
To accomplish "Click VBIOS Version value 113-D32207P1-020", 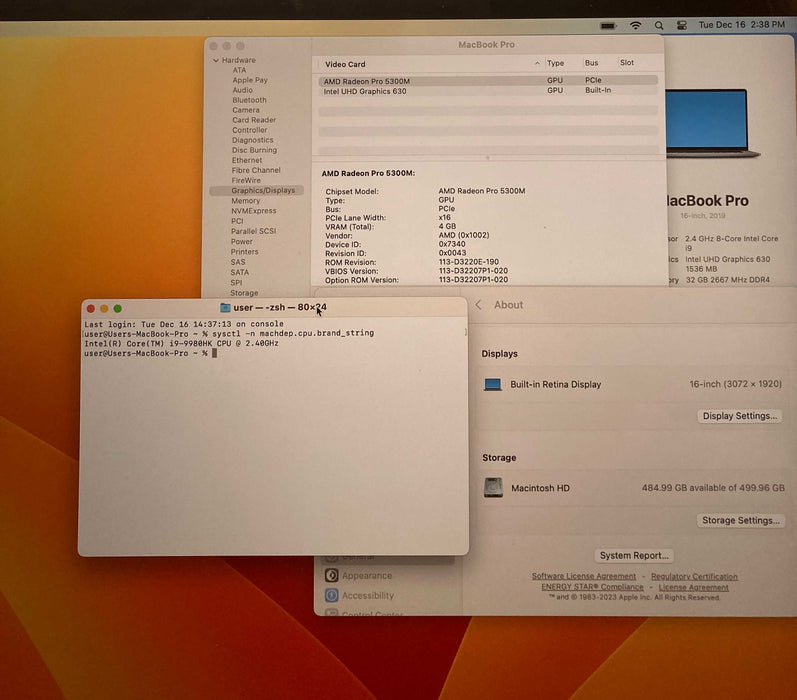I will pyautogui.click(x=473, y=271).
